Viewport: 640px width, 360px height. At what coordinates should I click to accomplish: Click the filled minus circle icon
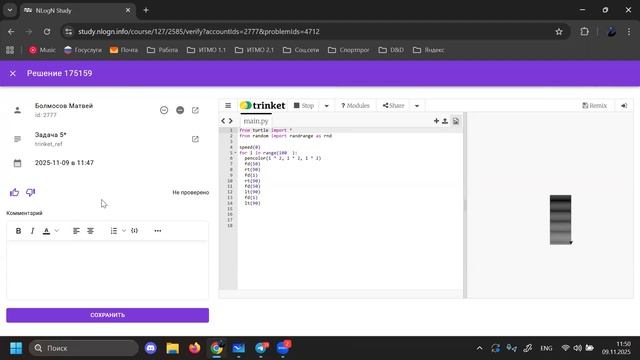click(180, 110)
